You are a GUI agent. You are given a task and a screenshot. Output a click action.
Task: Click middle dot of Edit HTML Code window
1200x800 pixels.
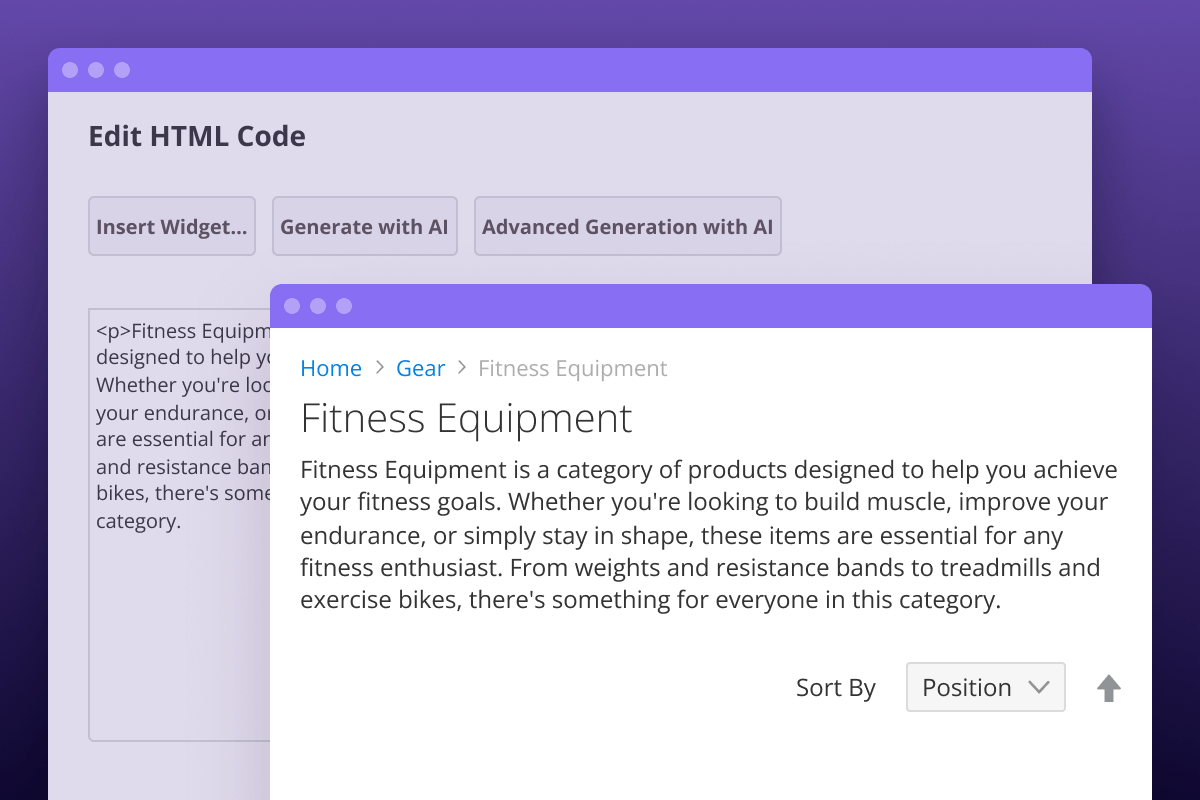(x=96, y=70)
